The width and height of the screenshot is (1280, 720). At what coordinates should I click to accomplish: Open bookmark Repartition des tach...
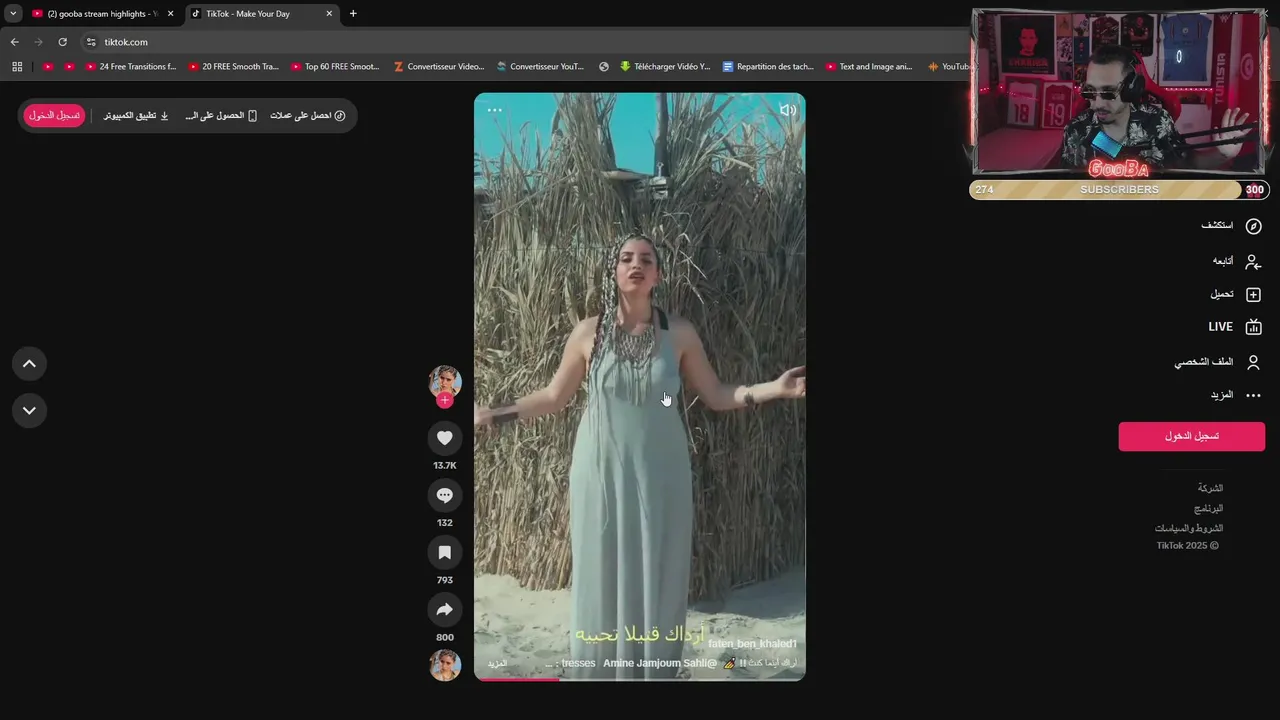pyautogui.click(x=768, y=67)
